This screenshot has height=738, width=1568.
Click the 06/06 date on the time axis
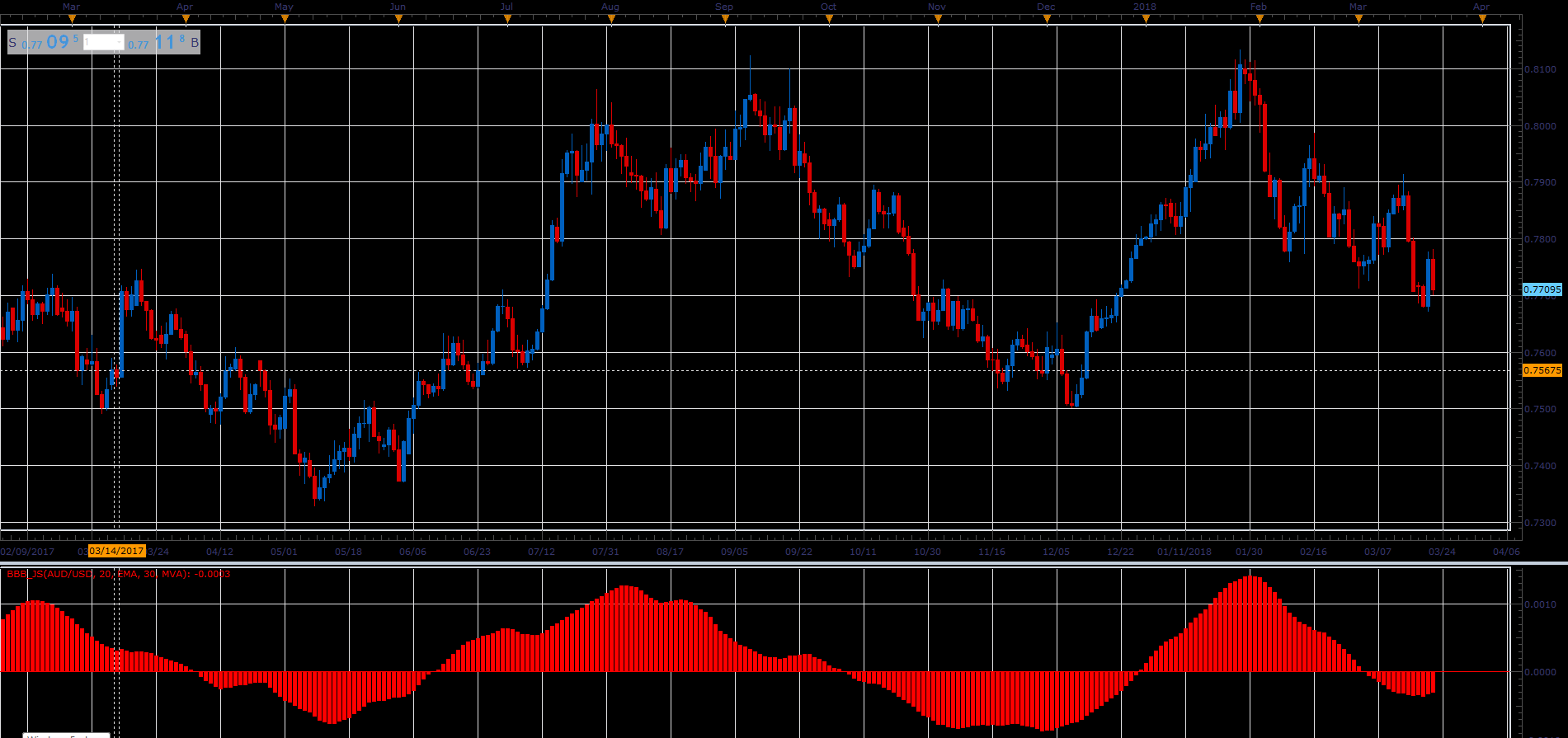[412, 552]
